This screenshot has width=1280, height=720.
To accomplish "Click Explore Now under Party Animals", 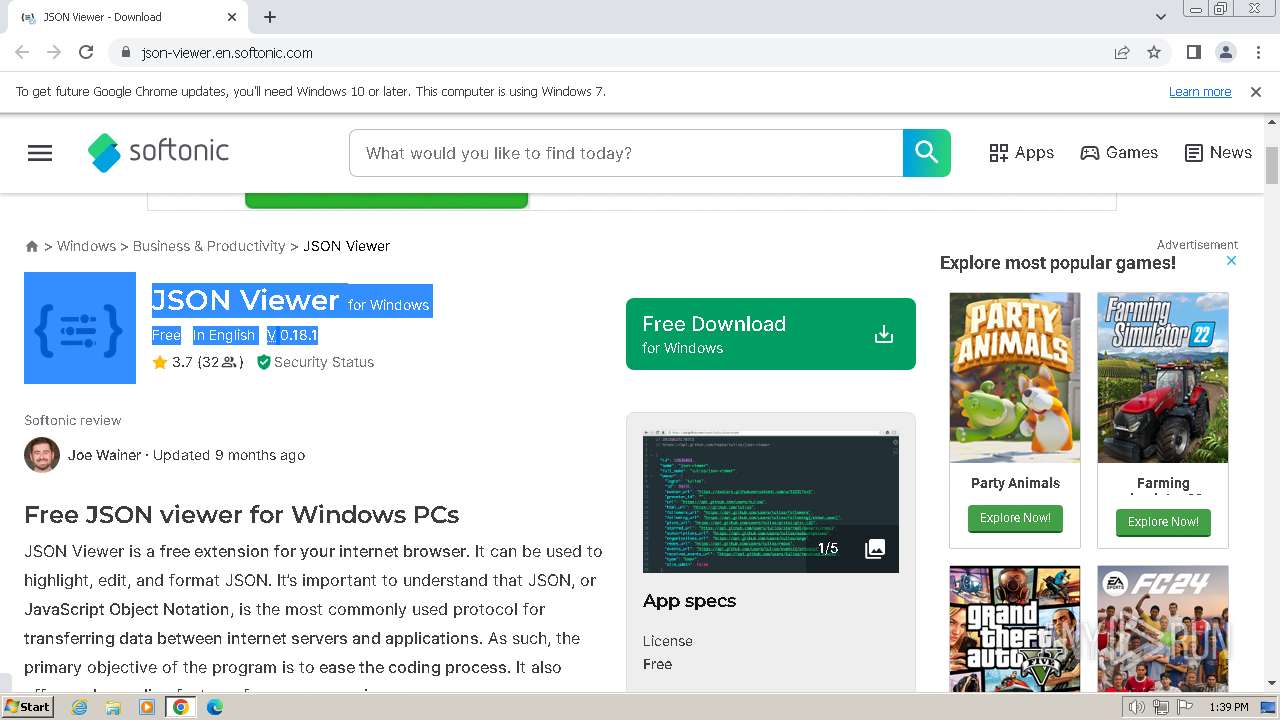I will point(1015,518).
